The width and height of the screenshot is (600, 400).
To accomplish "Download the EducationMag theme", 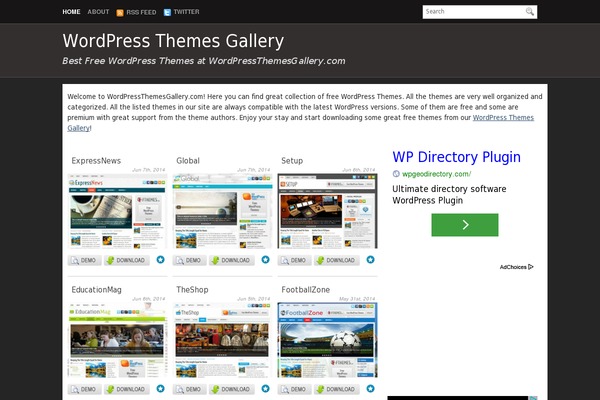I will pos(127,389).
